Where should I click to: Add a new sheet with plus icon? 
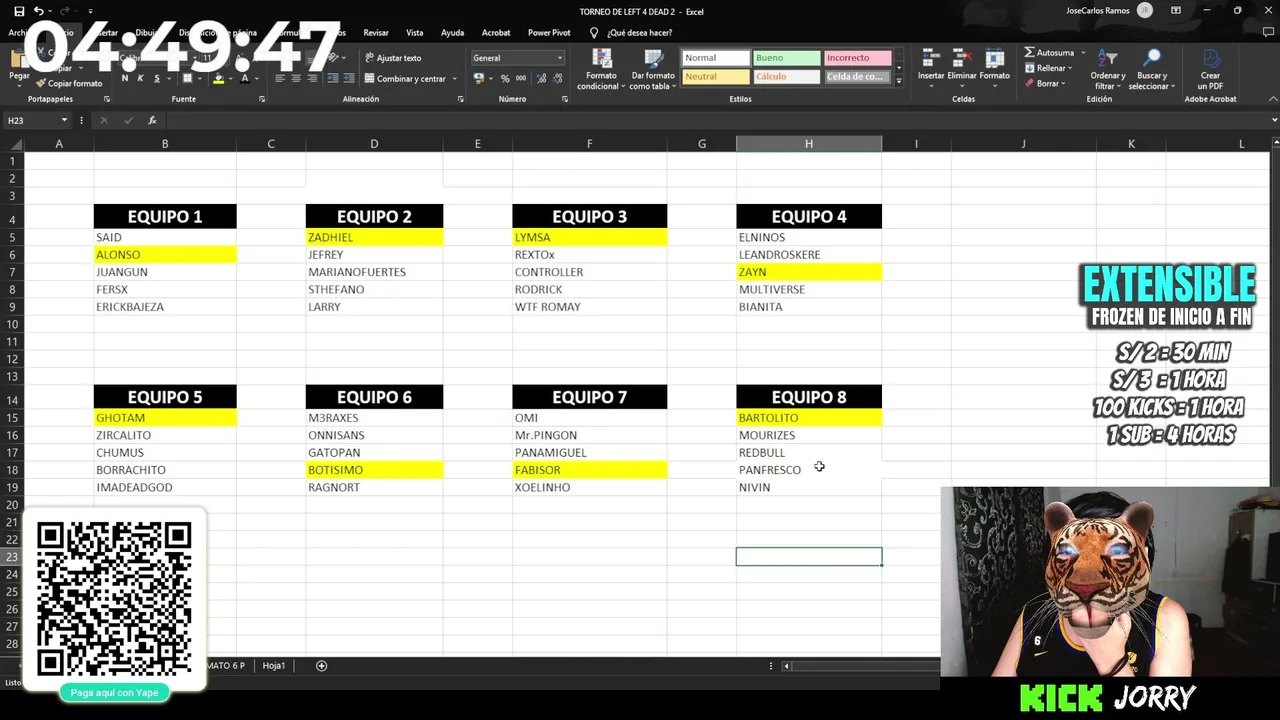point(321,666)
